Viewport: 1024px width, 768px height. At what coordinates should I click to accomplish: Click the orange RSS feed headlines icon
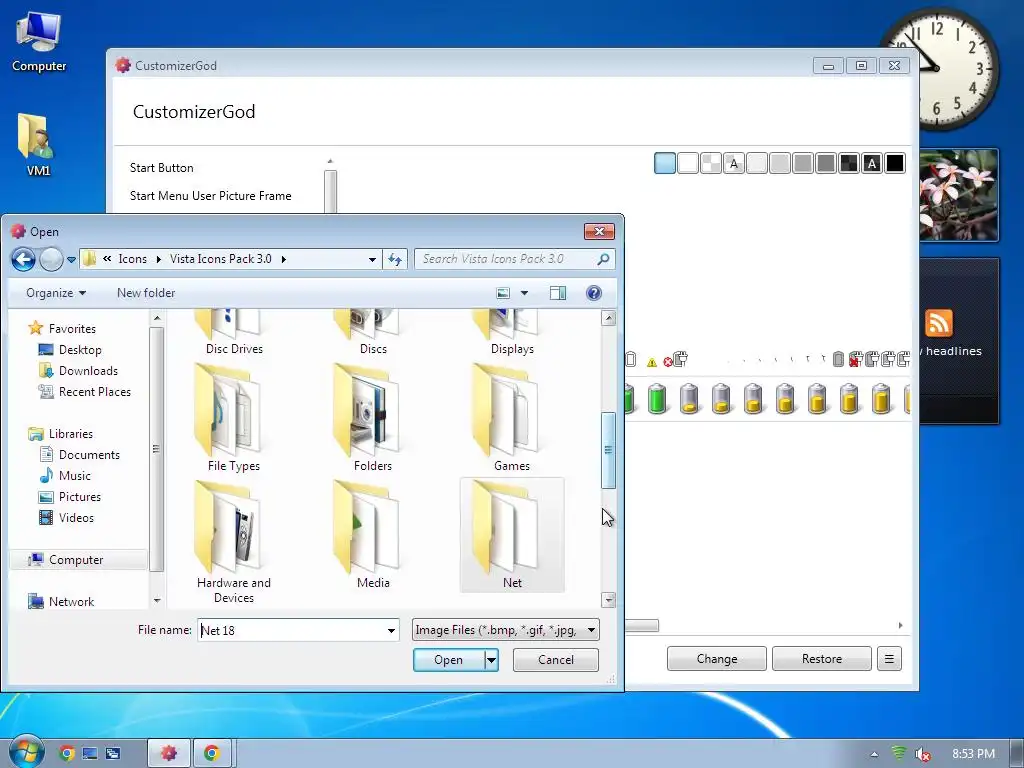click(938, 323)
